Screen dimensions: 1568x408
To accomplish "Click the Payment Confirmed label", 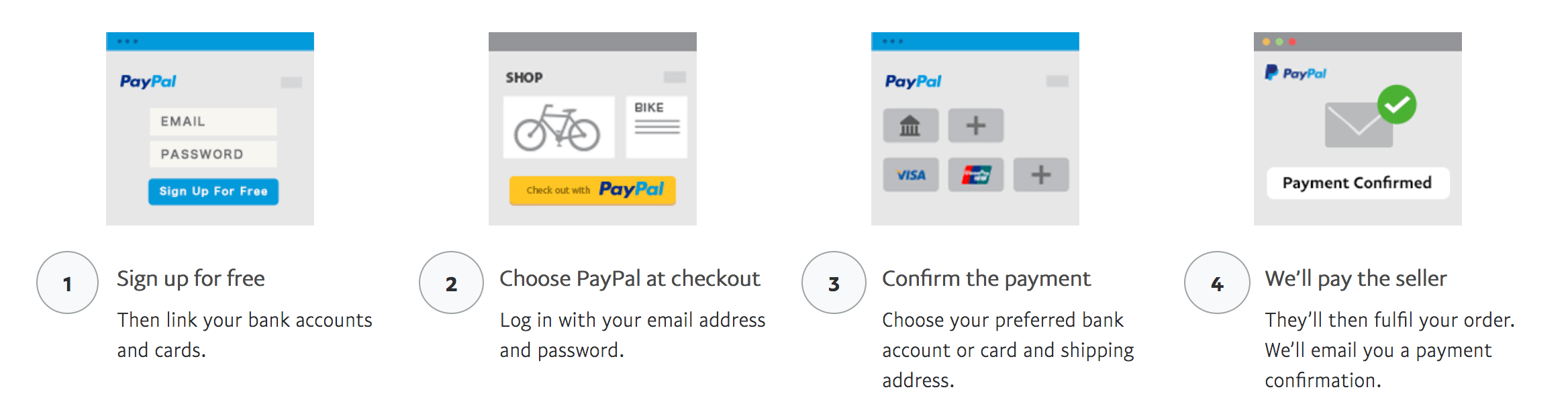I will 1357,183.
